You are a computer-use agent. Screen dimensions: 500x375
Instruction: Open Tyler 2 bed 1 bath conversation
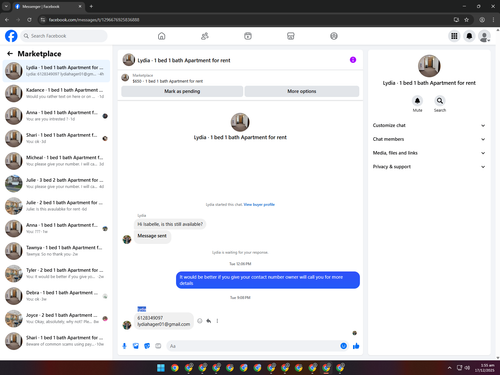point(56,273)
